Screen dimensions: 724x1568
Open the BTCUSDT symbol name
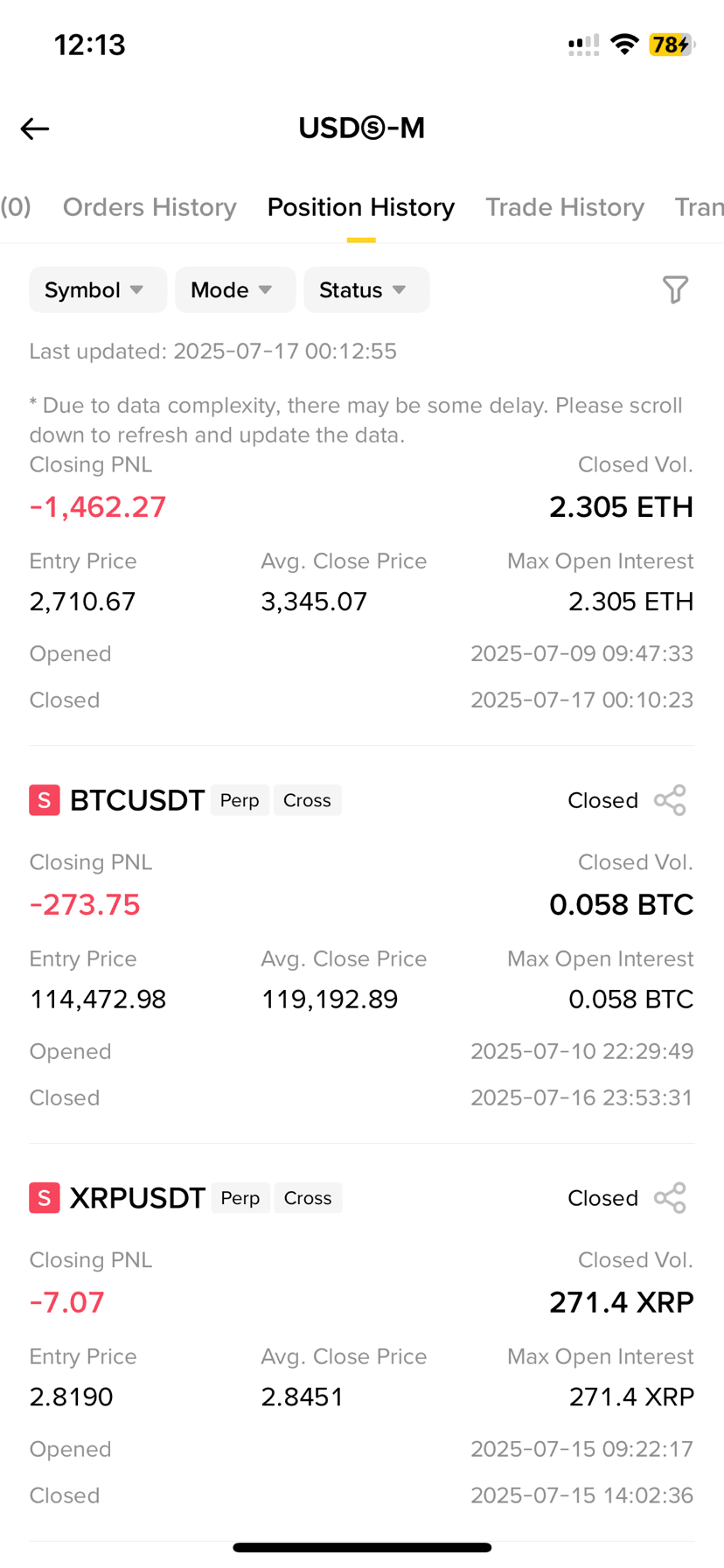click(137, 800)
